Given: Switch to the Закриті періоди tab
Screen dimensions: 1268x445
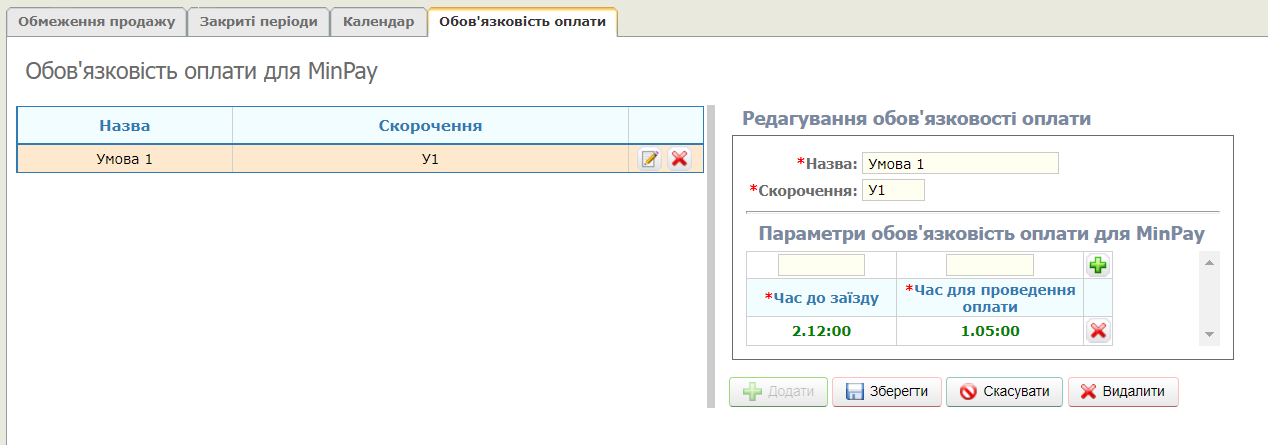Looking at the screenshot, I should (x=258, y=22).
